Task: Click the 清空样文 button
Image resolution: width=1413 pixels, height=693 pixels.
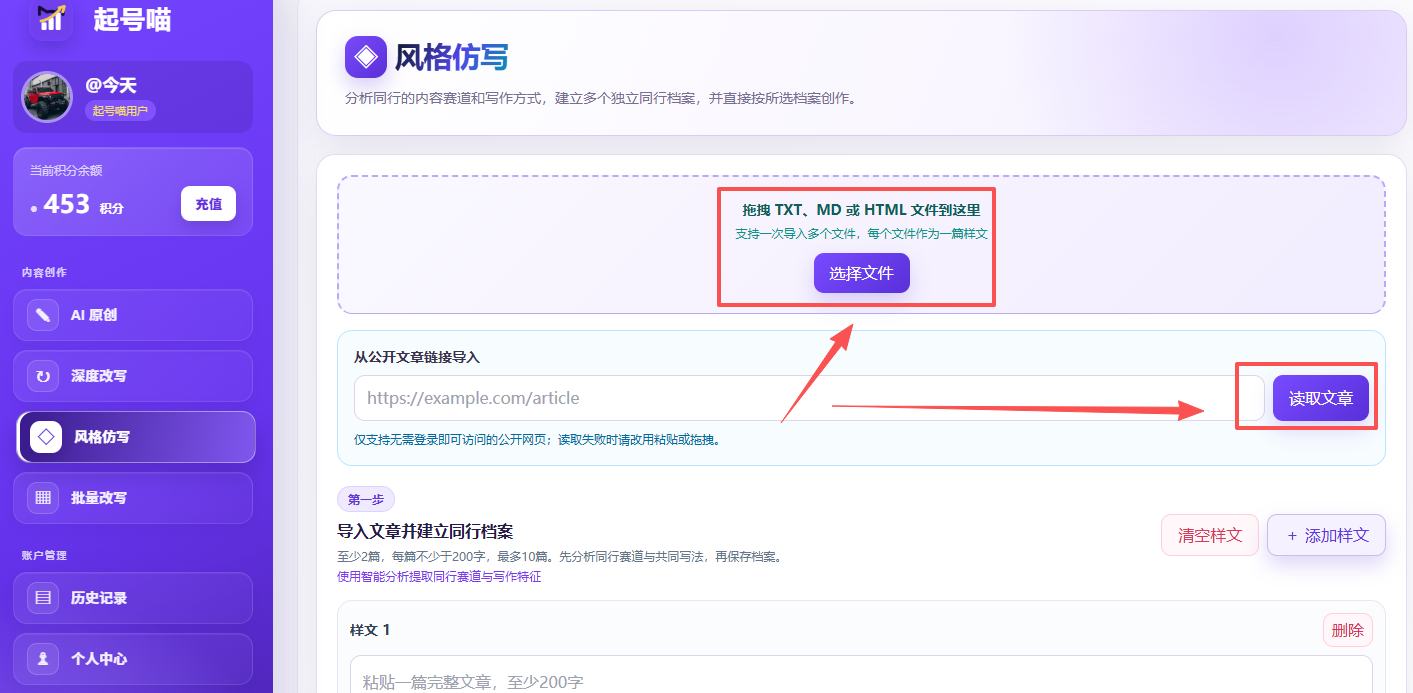Action: pyautogui.click(x=1210, y=535)
